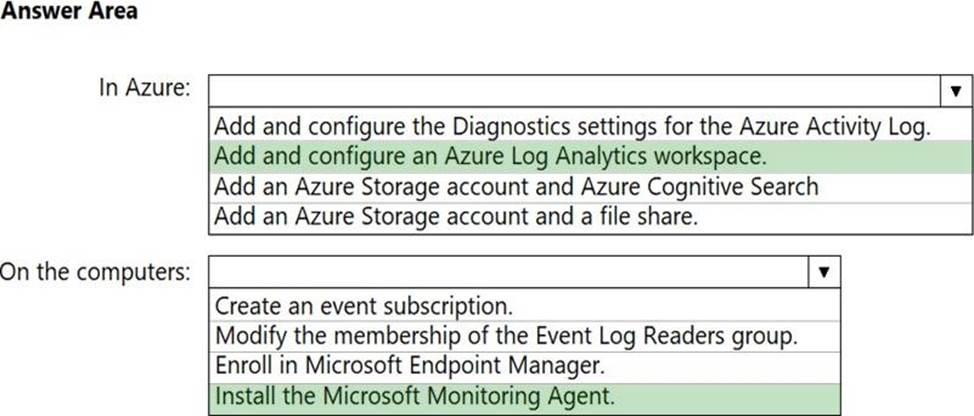The height and width of the screenshot is (416, 974).
Task: Click the empty On the computers combo field
Action: click(509, 272)
